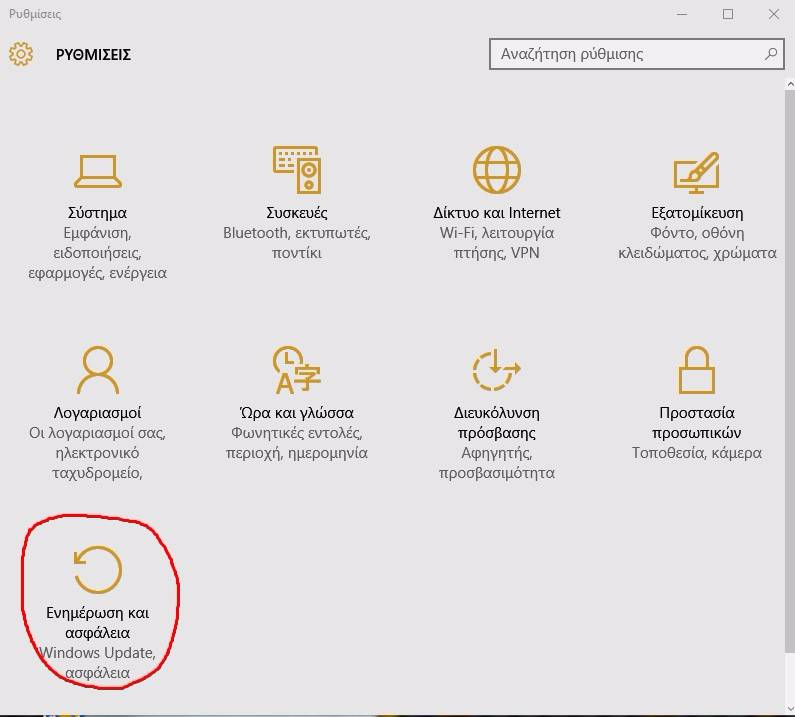This screenshot has height=717, width=795.
Task: Click the Bluetooth, εκτυπωτές, ποντίκι description
Action: click(297, 243)
